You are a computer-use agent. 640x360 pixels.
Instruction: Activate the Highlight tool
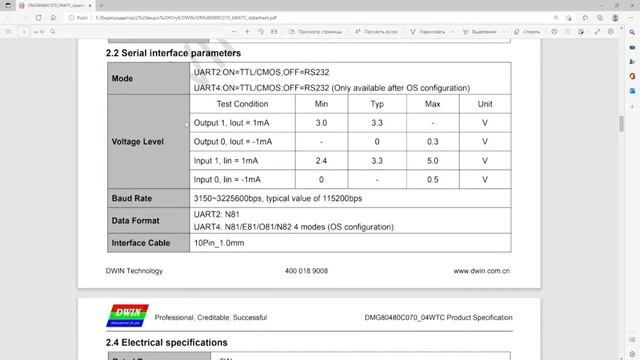point(480,31)
